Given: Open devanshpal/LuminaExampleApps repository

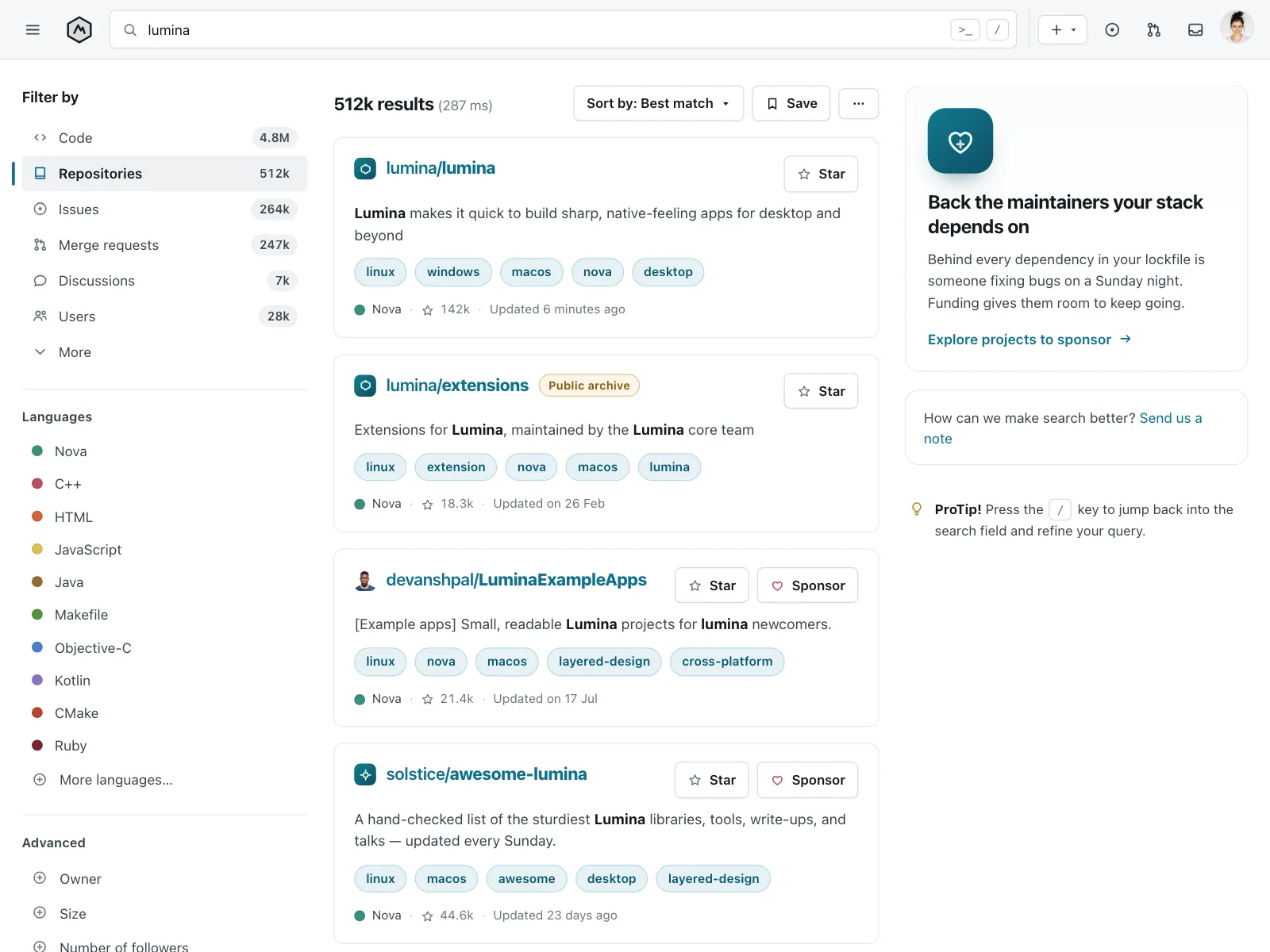Looking at the screenshot, I should pyautogui.click(x=517, y=580).
